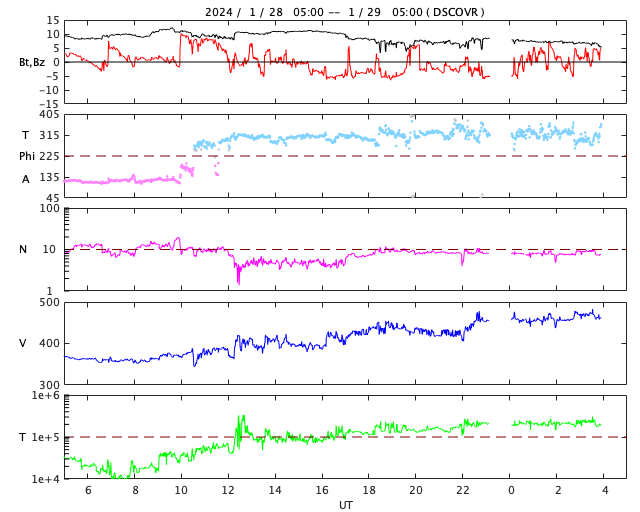
Task: Click the '4' hour tick on UT axis
Action: (x=605, y=490)
